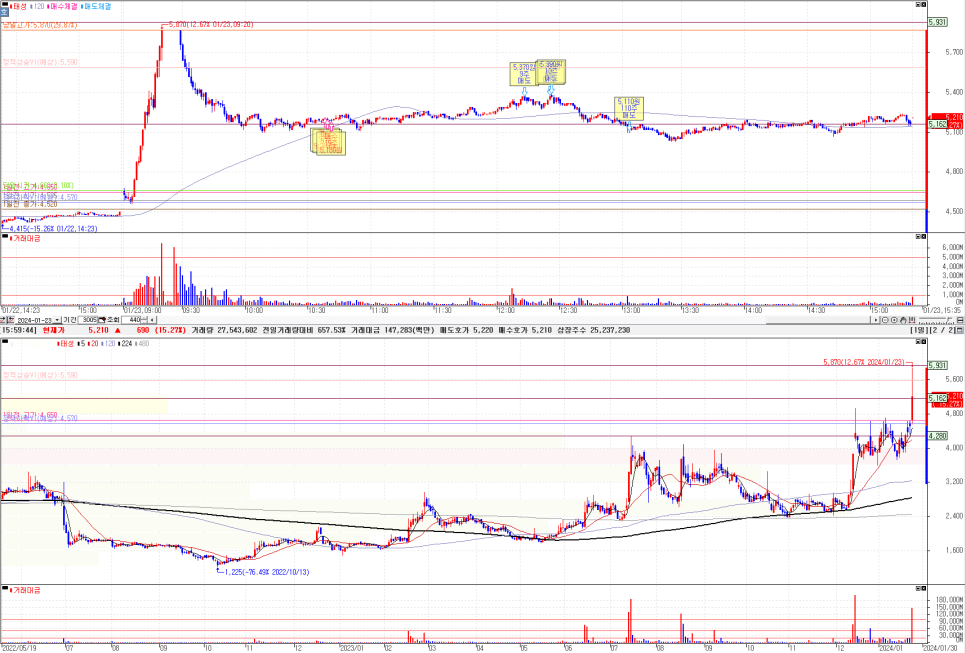This screenshot has height=653, width=966.
Task: Click the 태성 label in the daily chart legend
Action: pyautogui.click(x=67, y=344)
